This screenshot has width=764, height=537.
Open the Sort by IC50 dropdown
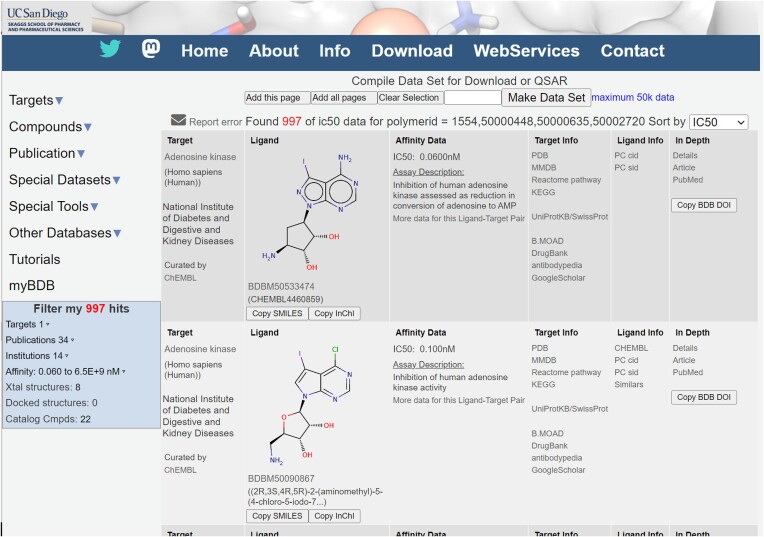[719, 122]
